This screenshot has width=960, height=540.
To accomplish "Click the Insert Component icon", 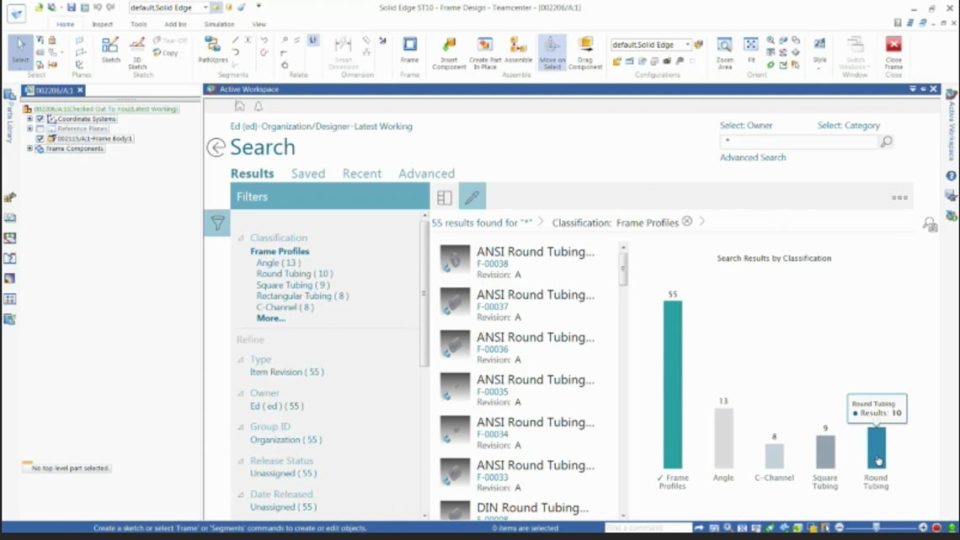I will 449,50.
